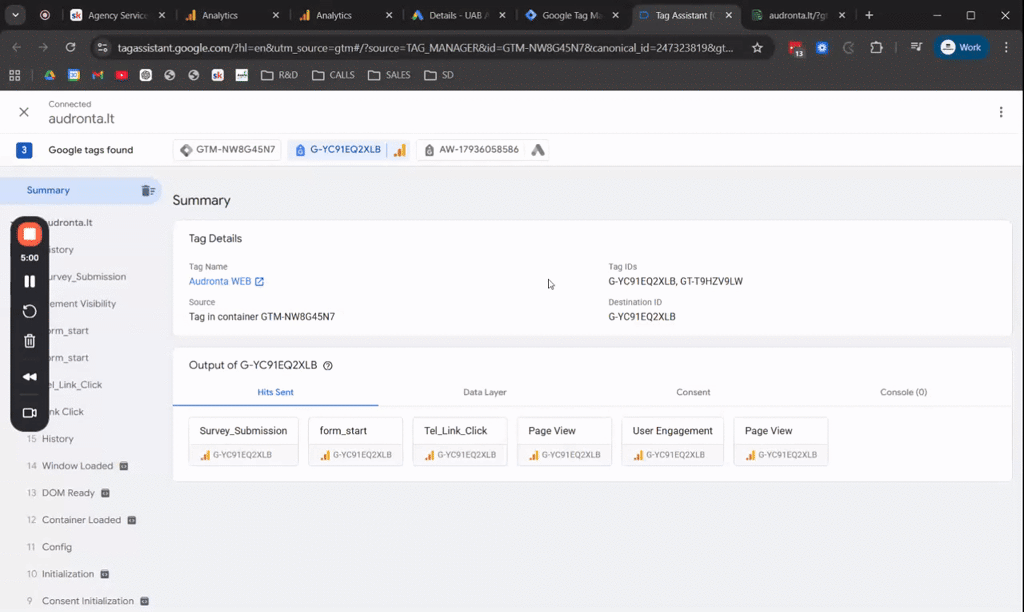Open the Survey_Submission hit card

click(x=243, y=442)
